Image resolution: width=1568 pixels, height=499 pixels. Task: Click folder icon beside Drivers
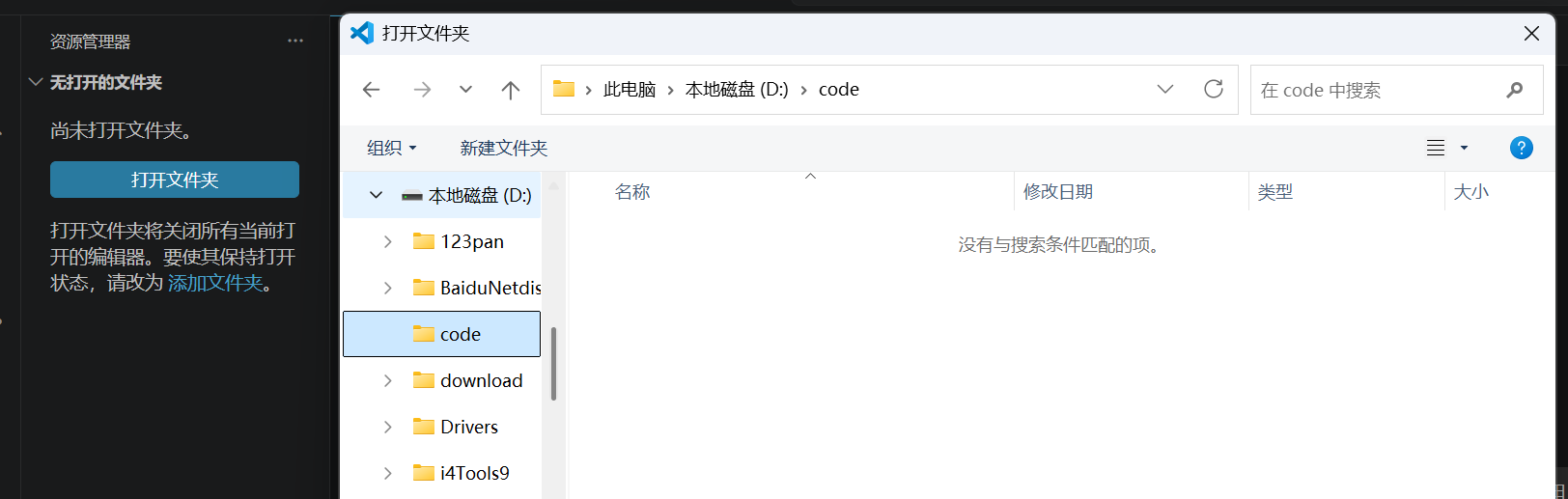pyautogui.click(x=423, y=427)
